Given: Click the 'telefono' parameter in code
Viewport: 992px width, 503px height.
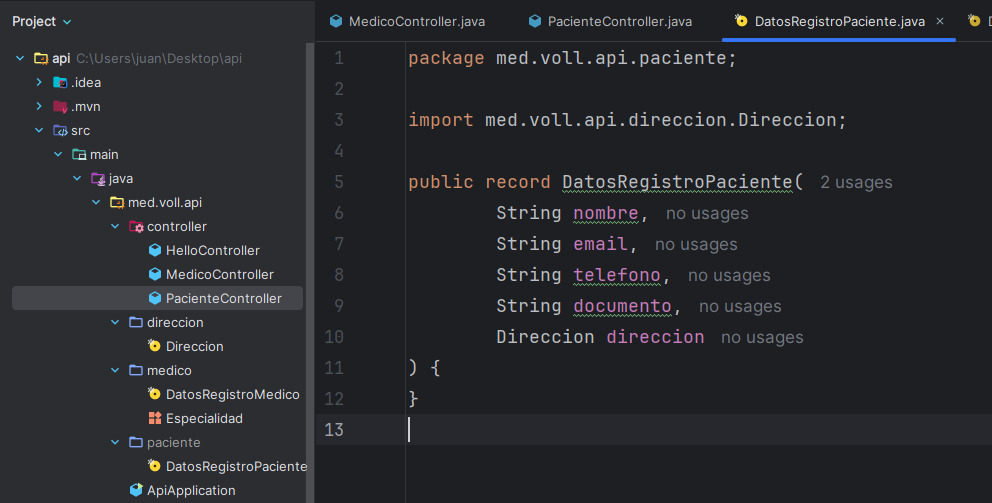Looking at the screenshot, I should point(617,275).
